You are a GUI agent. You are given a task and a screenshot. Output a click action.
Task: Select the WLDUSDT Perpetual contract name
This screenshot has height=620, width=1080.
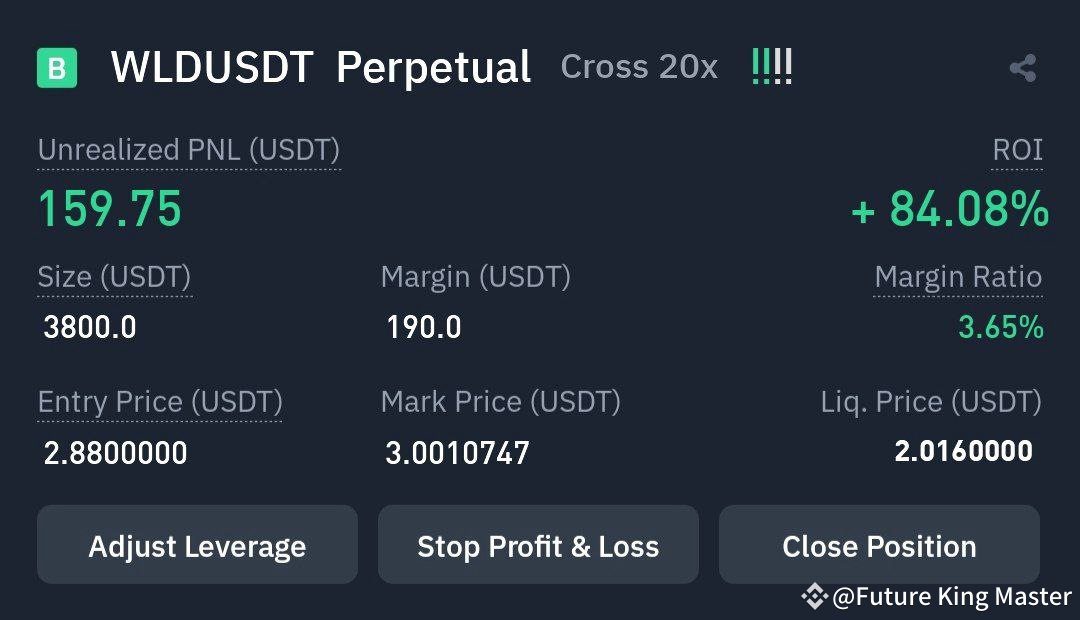pos(320,67)
